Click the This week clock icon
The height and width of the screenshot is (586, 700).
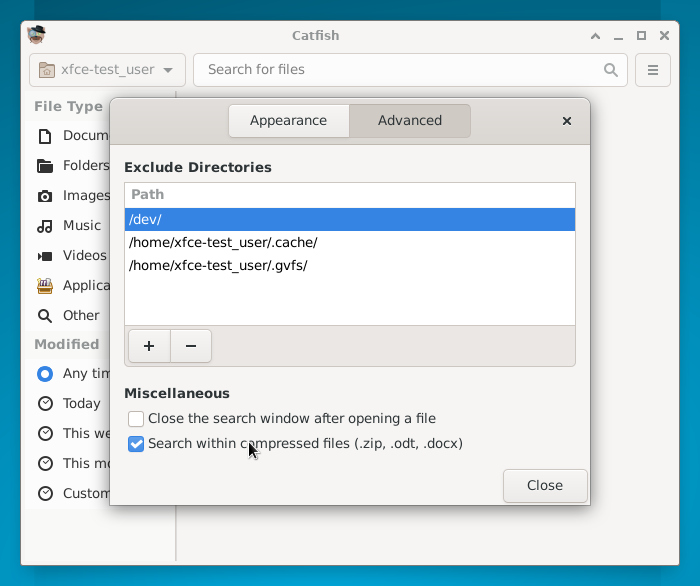45,433
